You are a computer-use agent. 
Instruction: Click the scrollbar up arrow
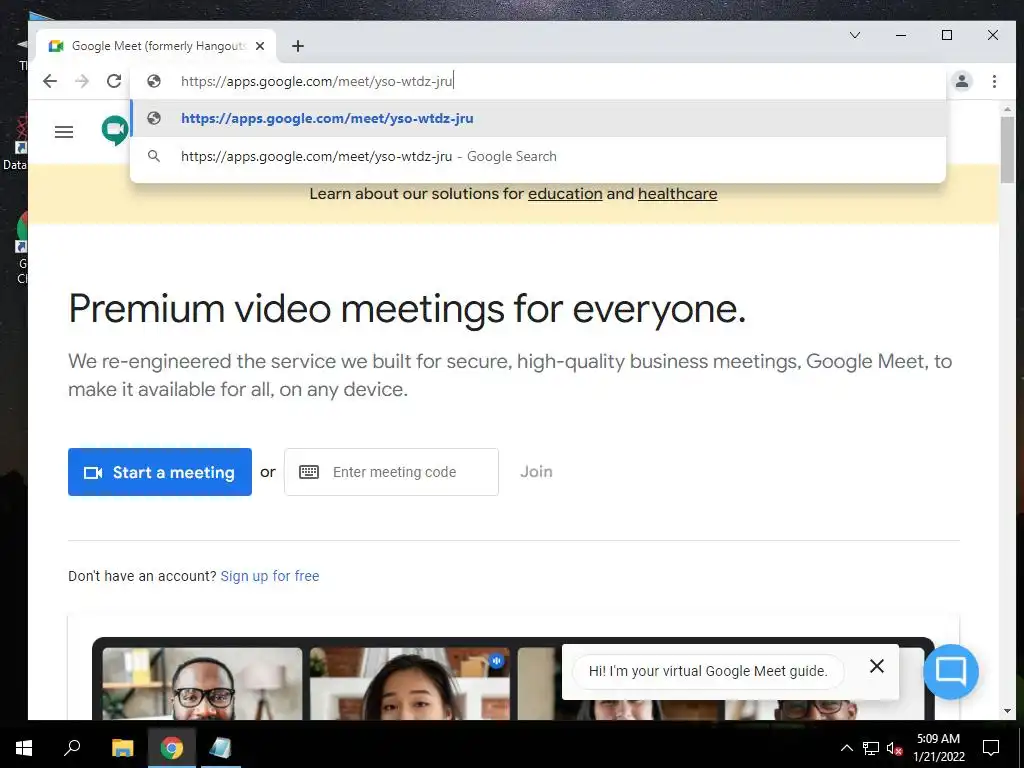tap(1007, 109)
